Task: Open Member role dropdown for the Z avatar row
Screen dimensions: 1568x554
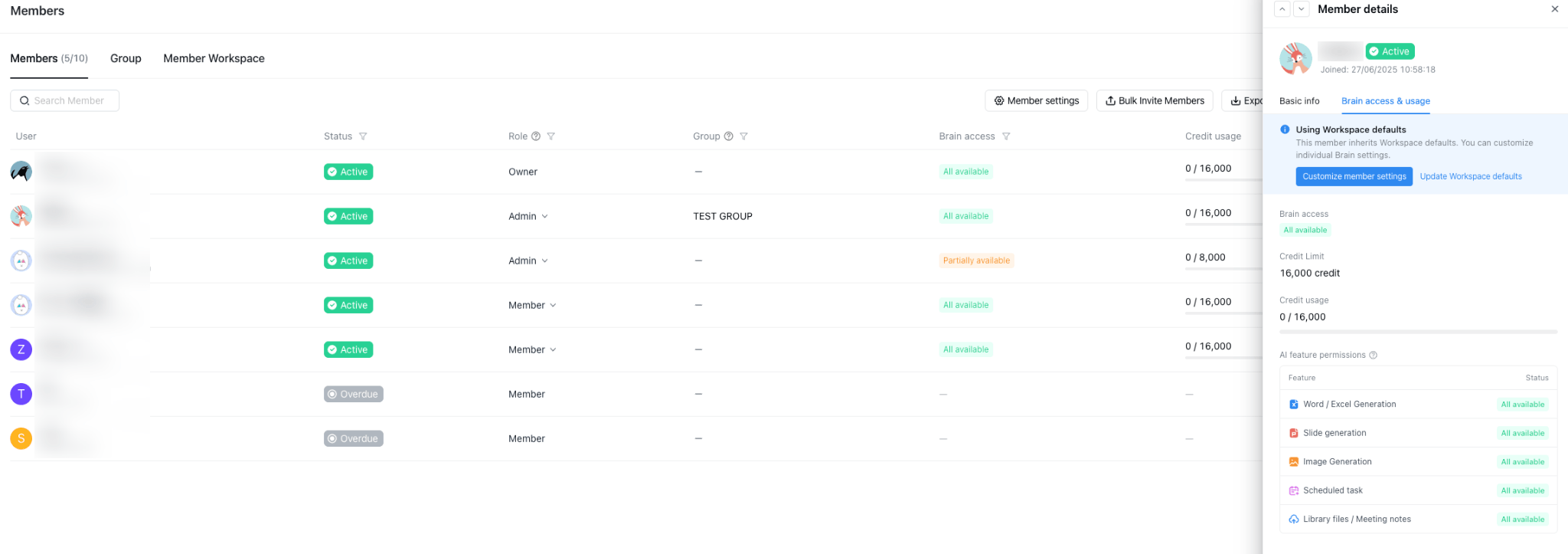Action: [532, 349]
